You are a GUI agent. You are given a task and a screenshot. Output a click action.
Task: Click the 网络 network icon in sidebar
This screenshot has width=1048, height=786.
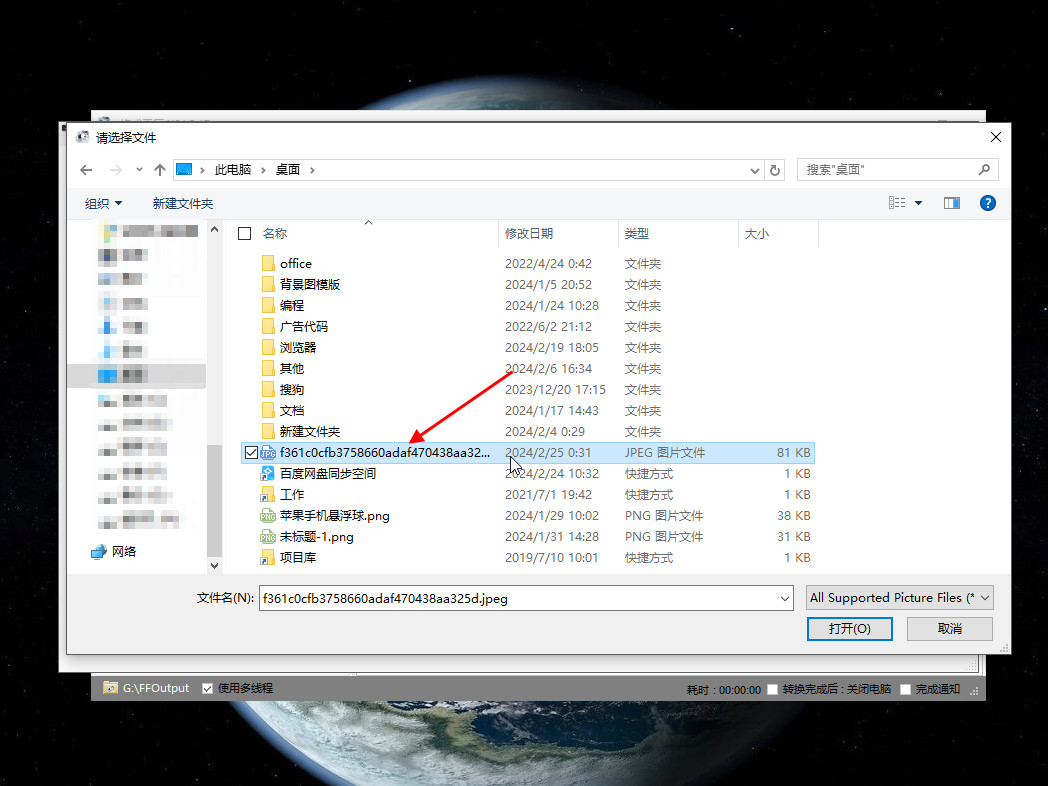coord(99,551)
